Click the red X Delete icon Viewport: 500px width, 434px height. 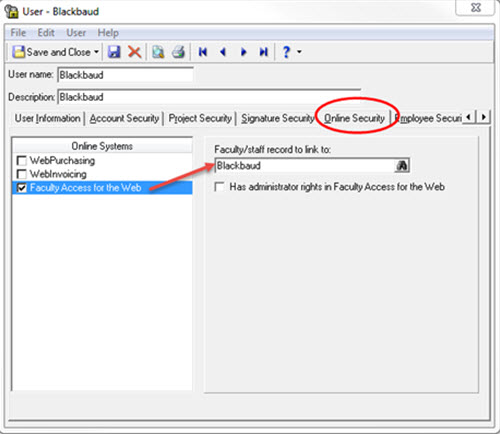[135, 52]
